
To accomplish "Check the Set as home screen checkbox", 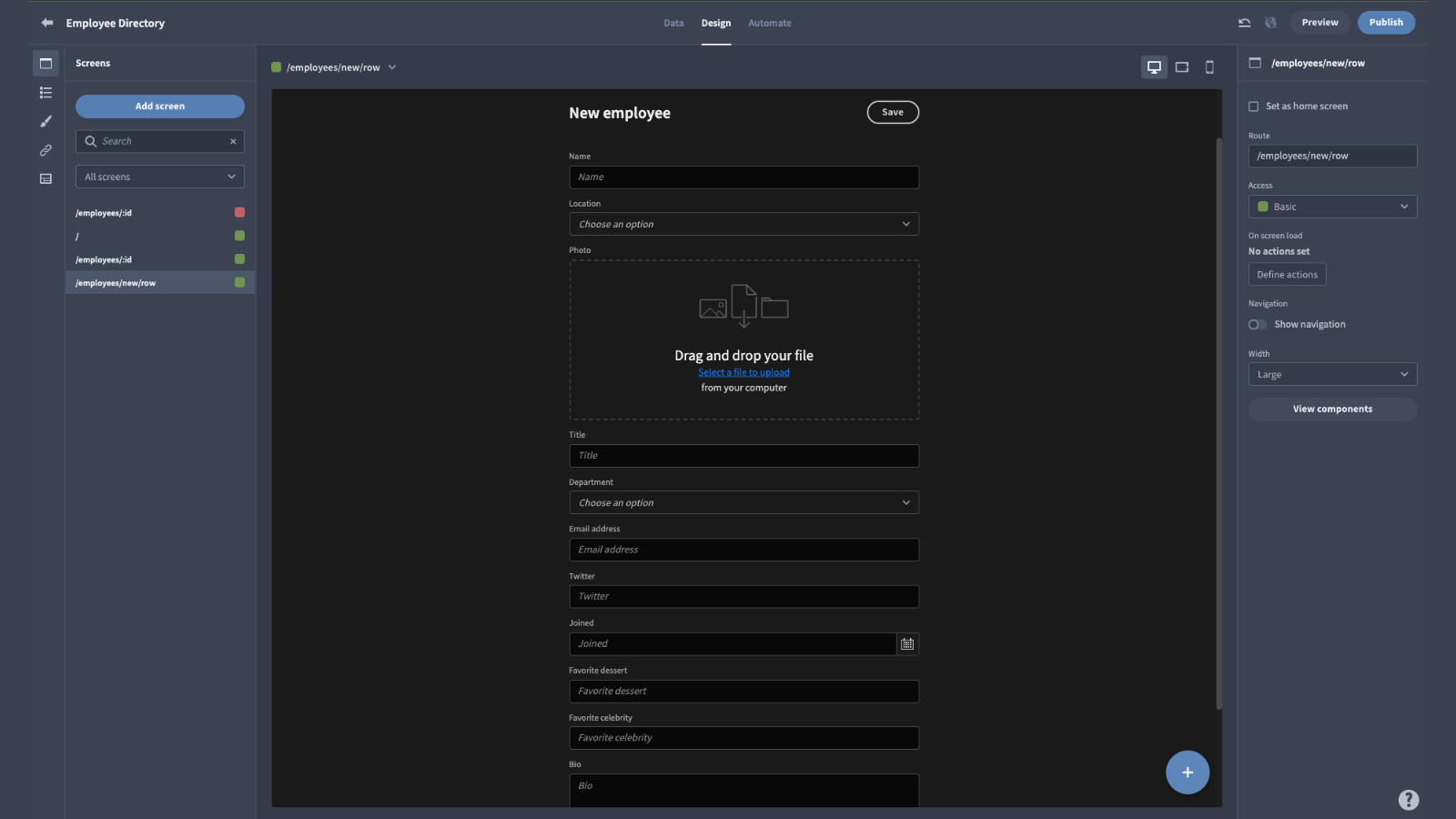I will 1252,106.
